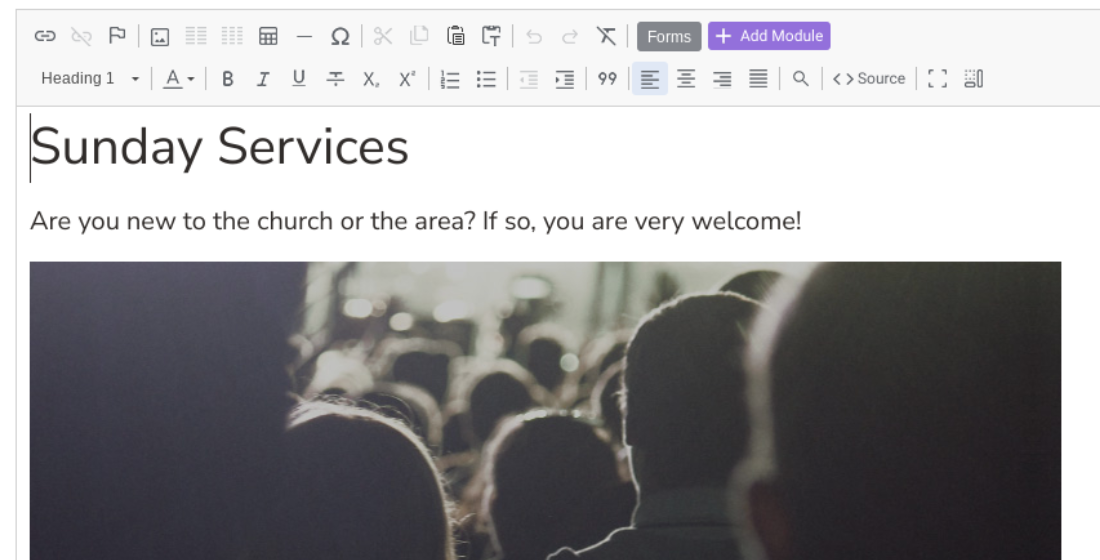Click the Unlink icon
Screen dimensions: 1100x560
pos(81,36)
